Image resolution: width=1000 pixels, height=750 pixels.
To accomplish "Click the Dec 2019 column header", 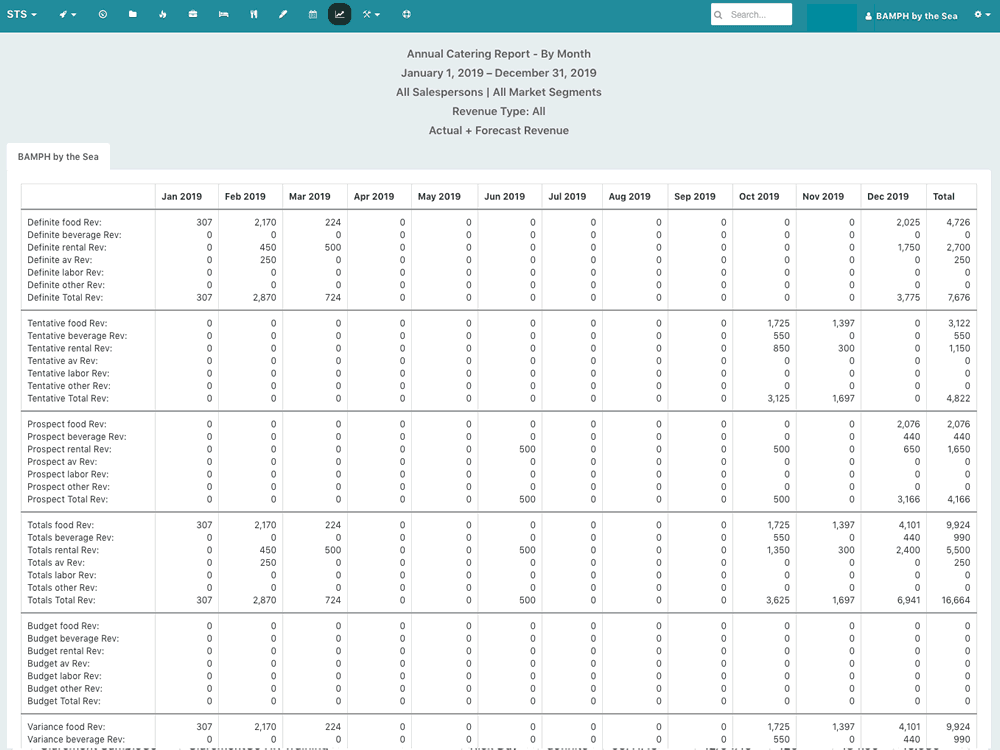I will click(x=887, y=197).
